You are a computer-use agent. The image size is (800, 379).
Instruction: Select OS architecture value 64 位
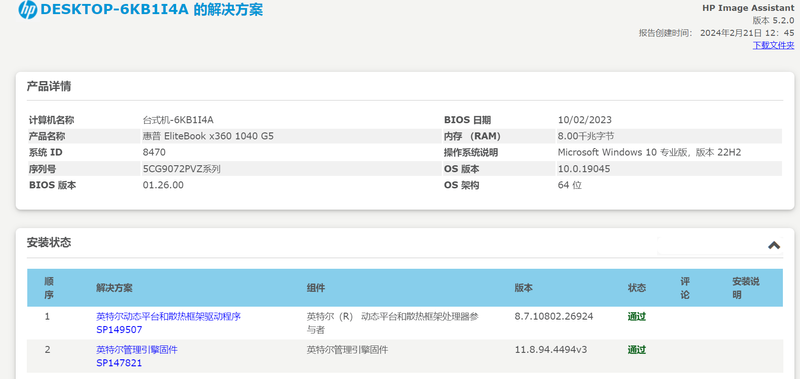pos(570,185)
